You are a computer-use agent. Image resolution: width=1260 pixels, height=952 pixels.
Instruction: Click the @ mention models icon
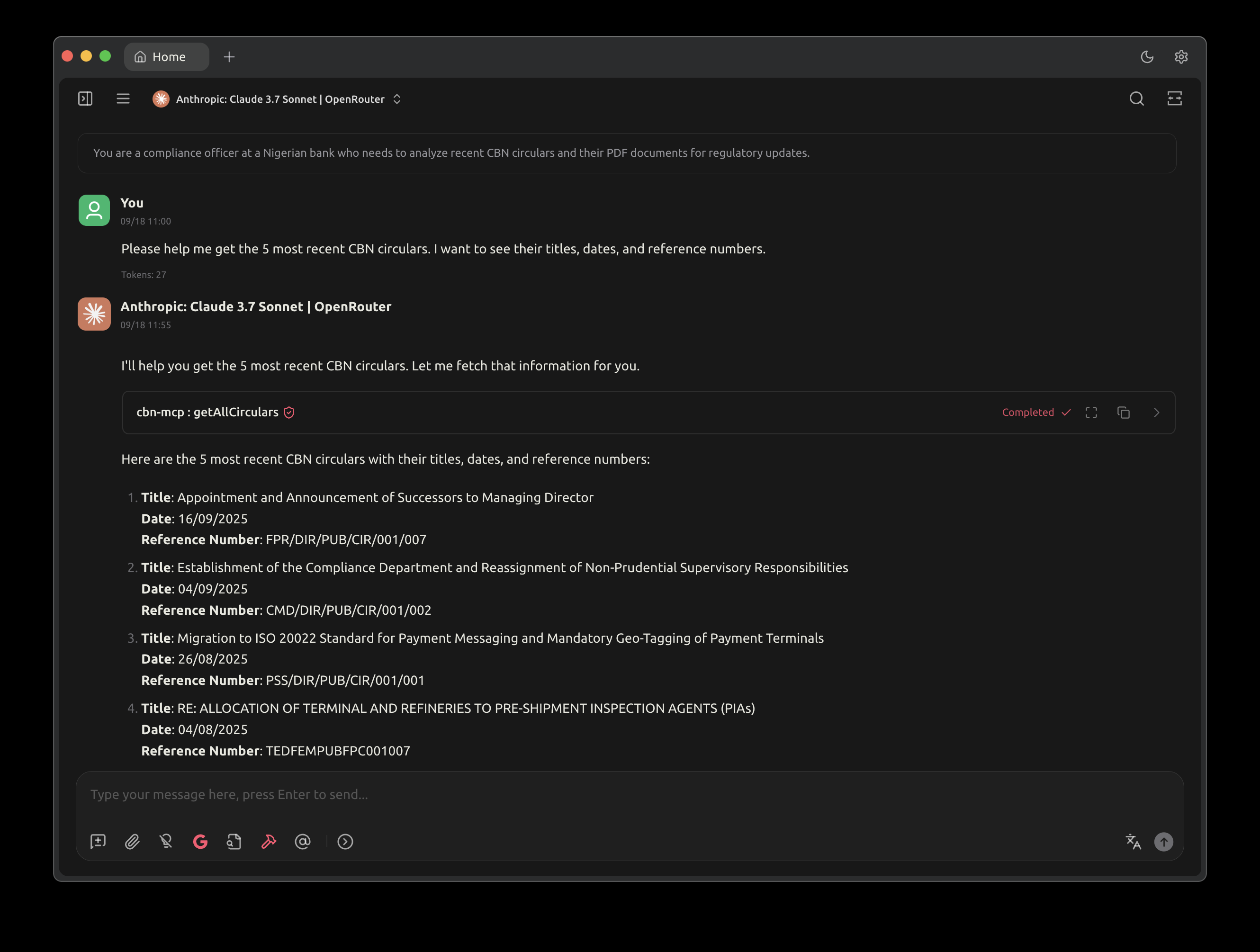[x=303, y=842]
